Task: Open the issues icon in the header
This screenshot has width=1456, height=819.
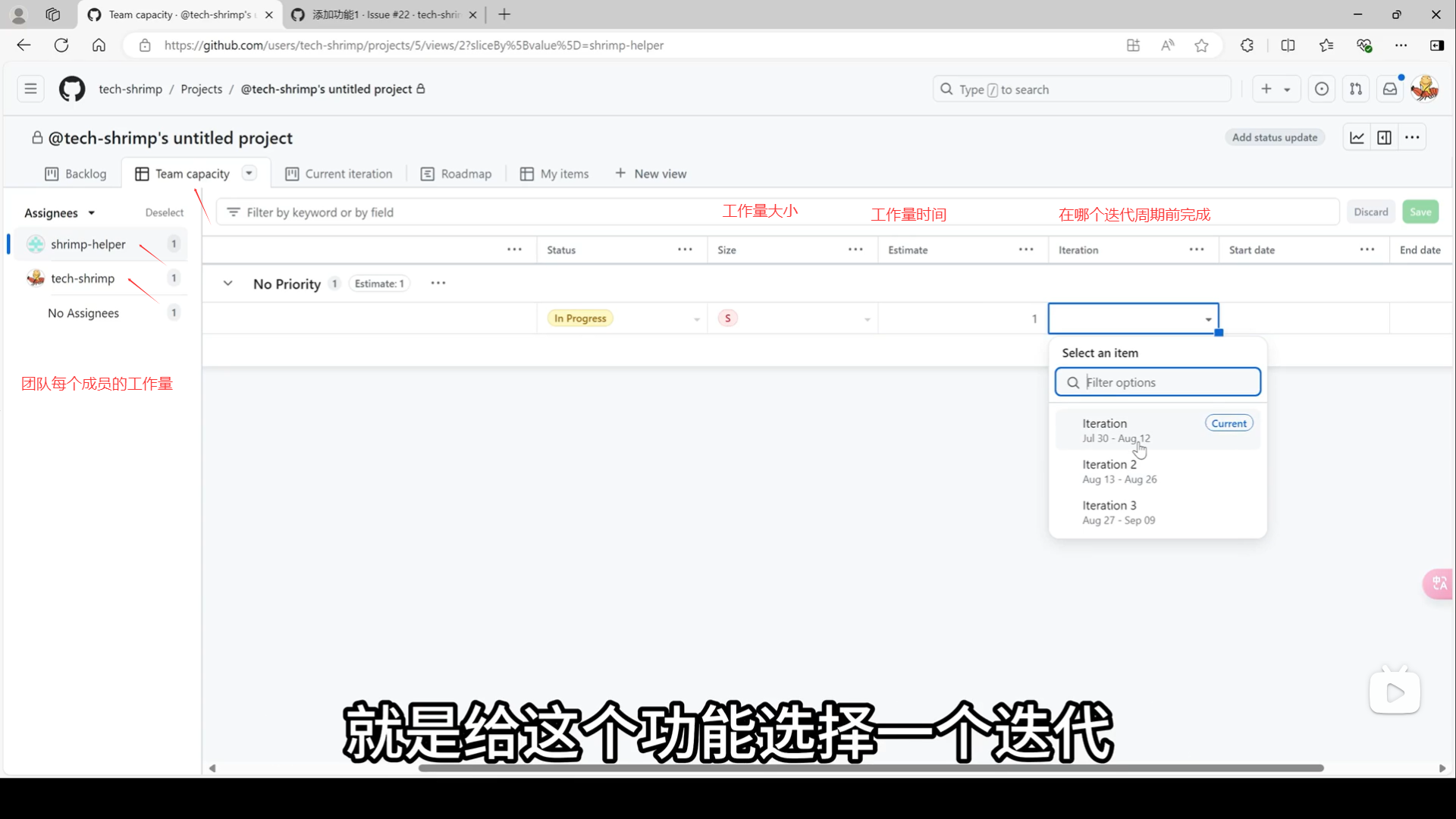Action: (1322, 89)
